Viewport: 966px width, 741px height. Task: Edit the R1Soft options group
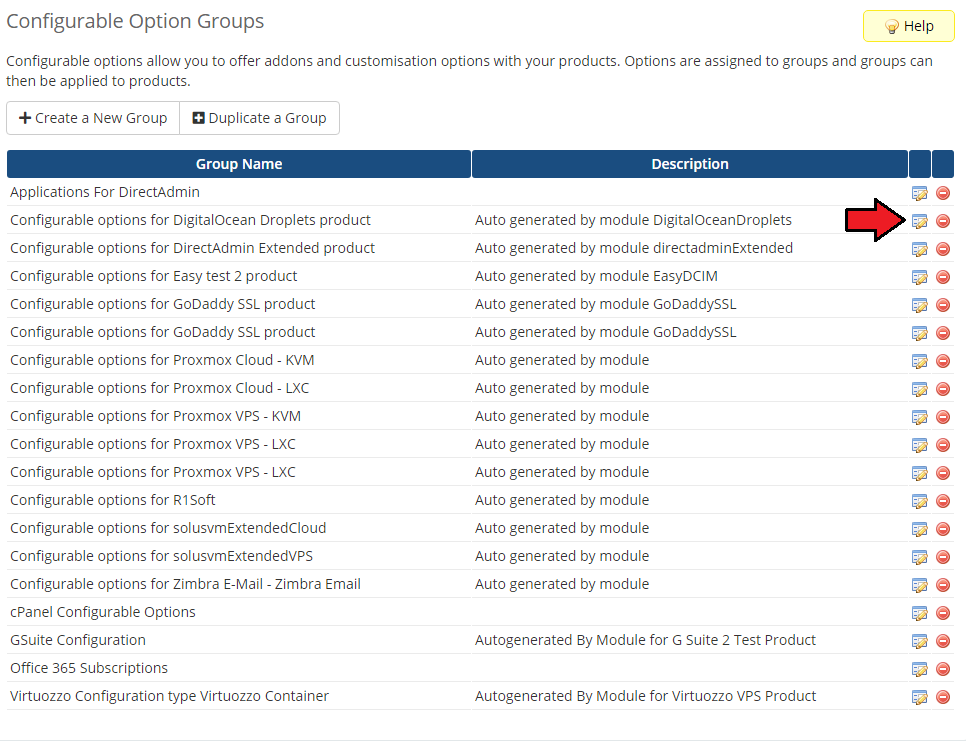click(920, 501)
